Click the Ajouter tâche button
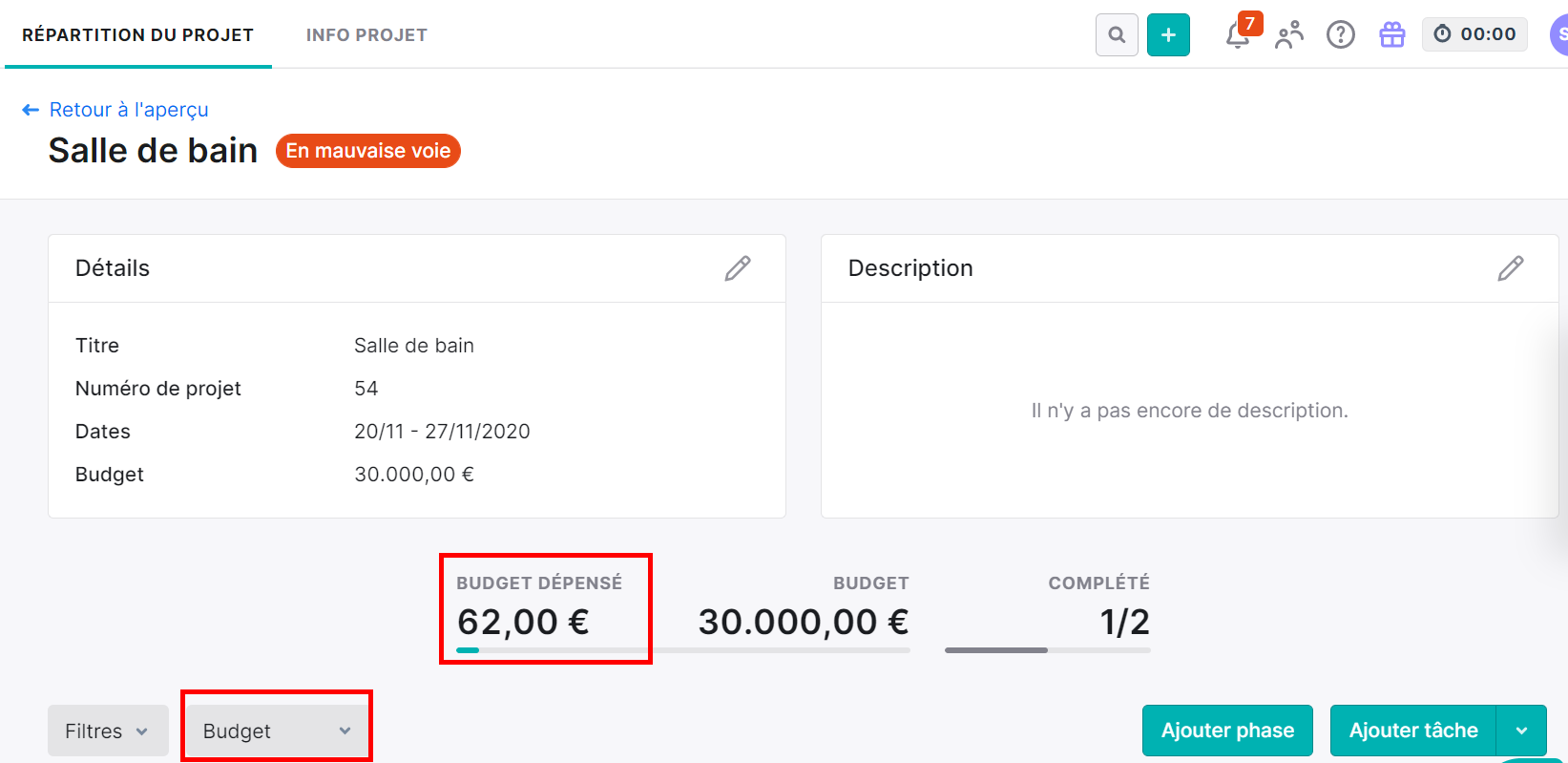 [x=1413, y=731]
